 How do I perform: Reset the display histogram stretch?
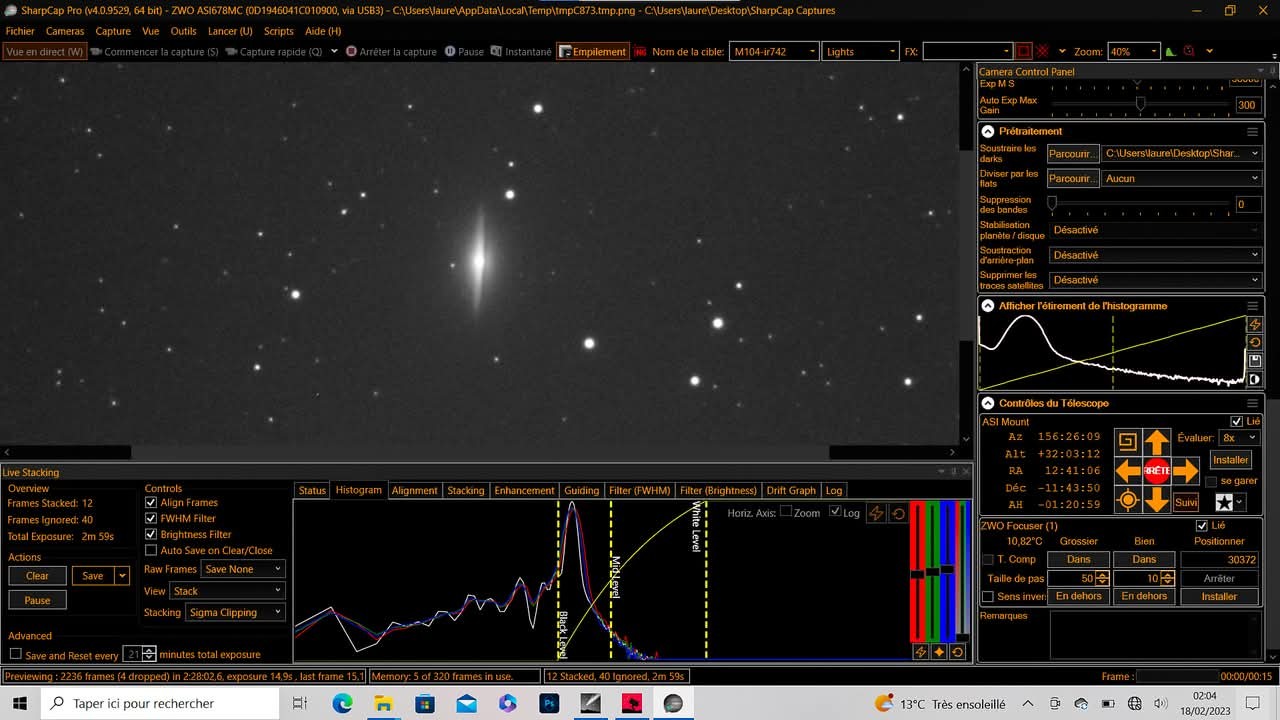click(x=1255, y=342)
